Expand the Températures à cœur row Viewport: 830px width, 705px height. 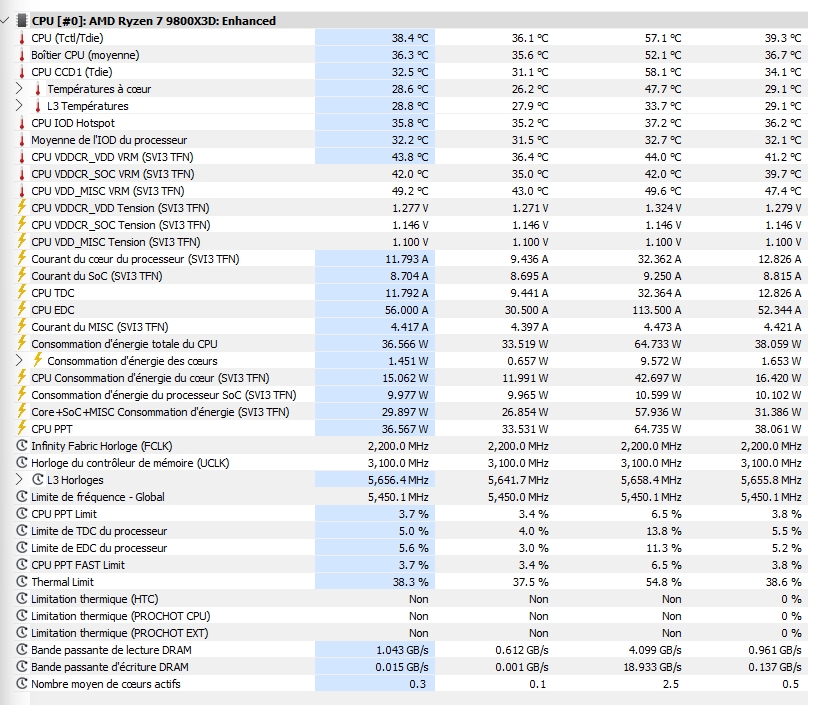(19, 88)
